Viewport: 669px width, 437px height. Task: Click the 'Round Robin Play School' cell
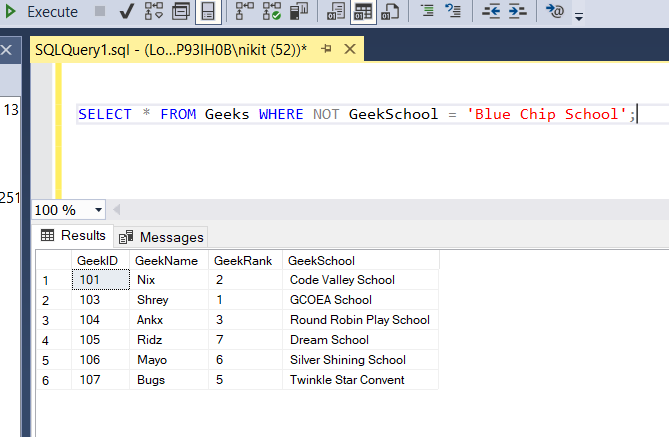361,320
